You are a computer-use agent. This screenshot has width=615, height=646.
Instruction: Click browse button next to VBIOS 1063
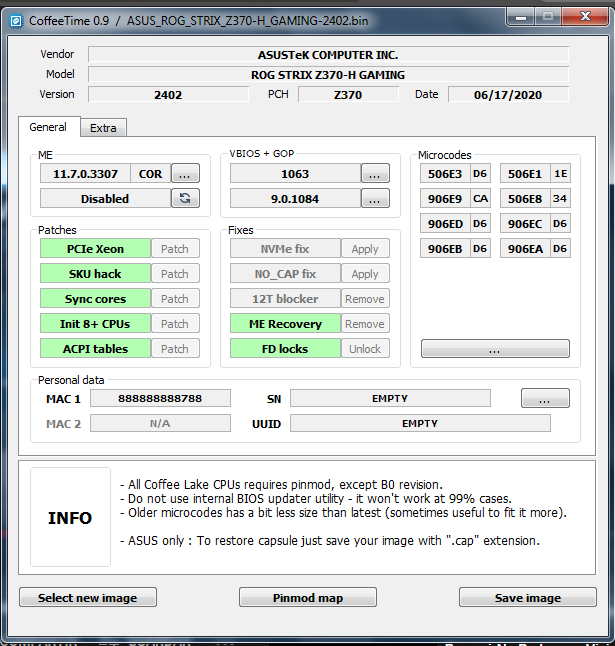pyautogui.click(x=375, y=173)
